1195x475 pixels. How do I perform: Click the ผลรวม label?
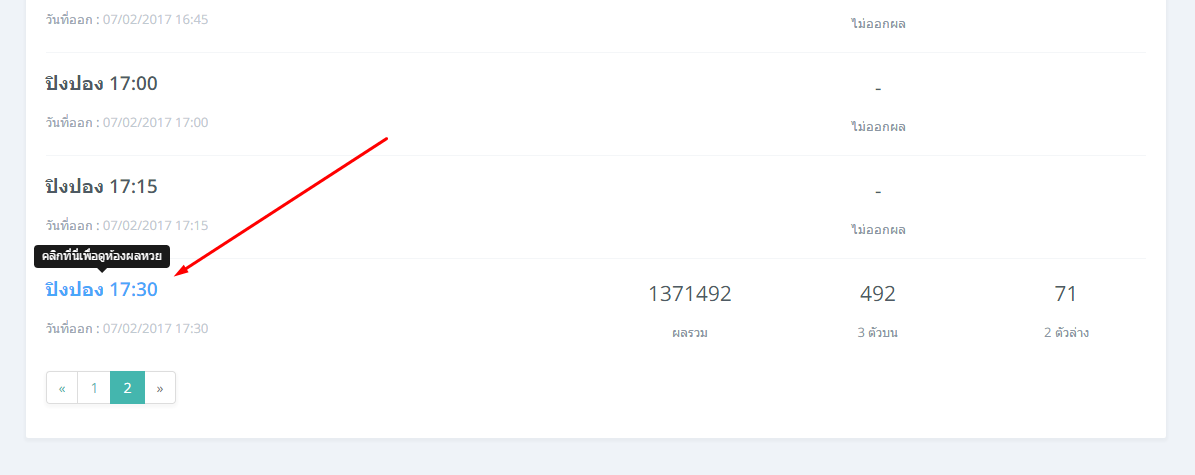click(x=690, y=333)
